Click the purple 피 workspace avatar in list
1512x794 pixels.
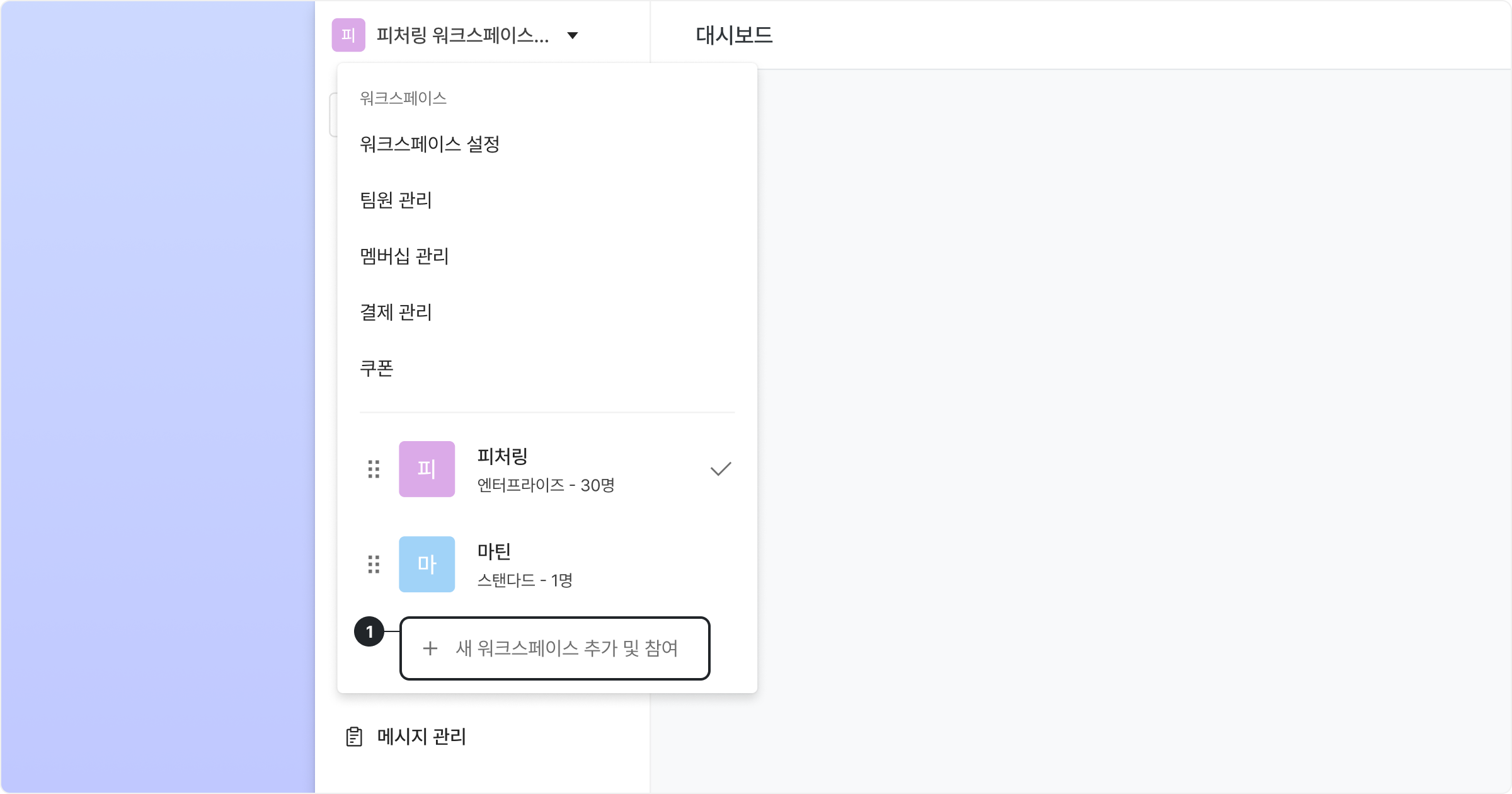tap(427, 469)
